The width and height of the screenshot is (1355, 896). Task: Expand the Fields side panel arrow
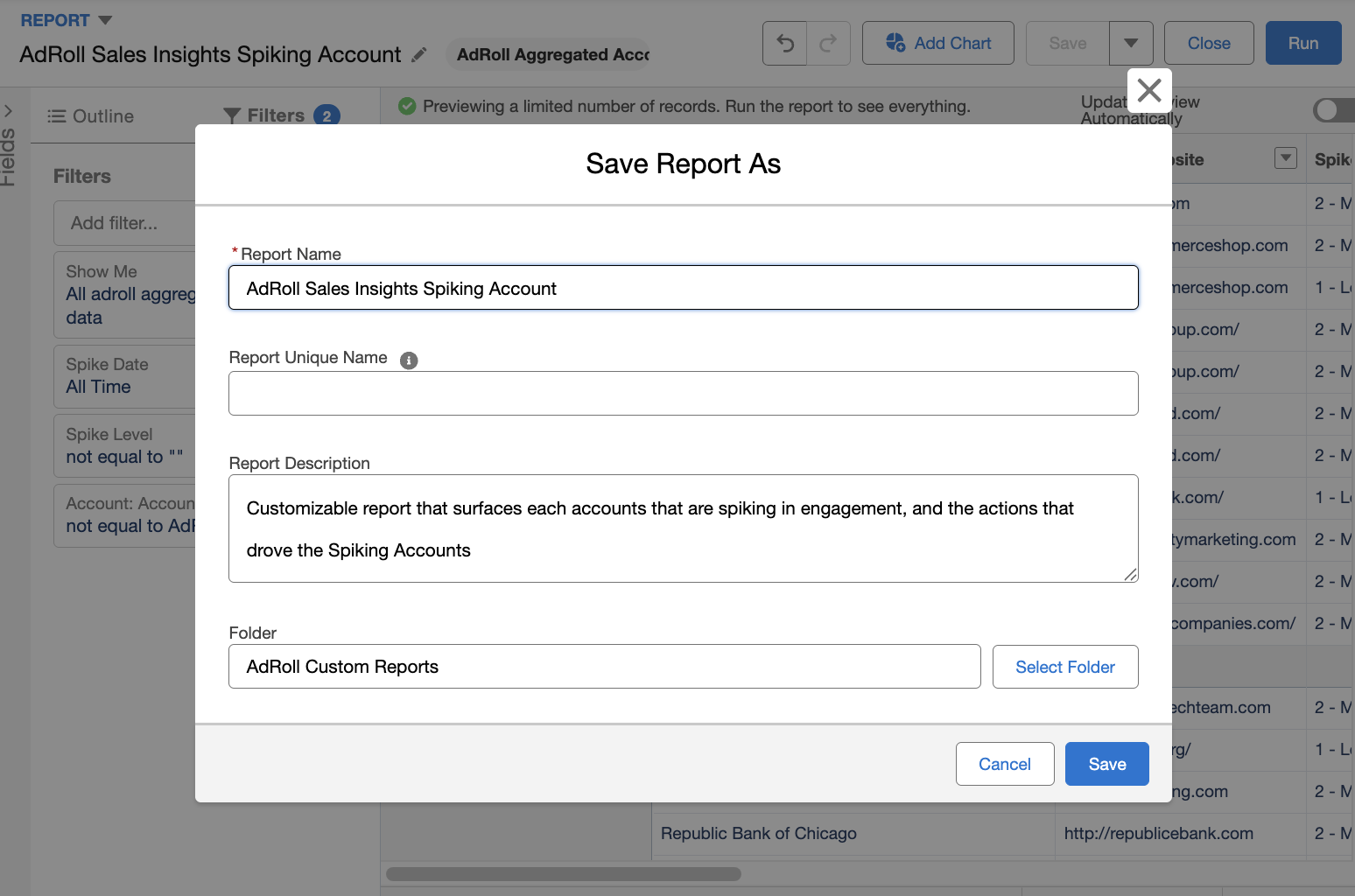click(9, 111)
